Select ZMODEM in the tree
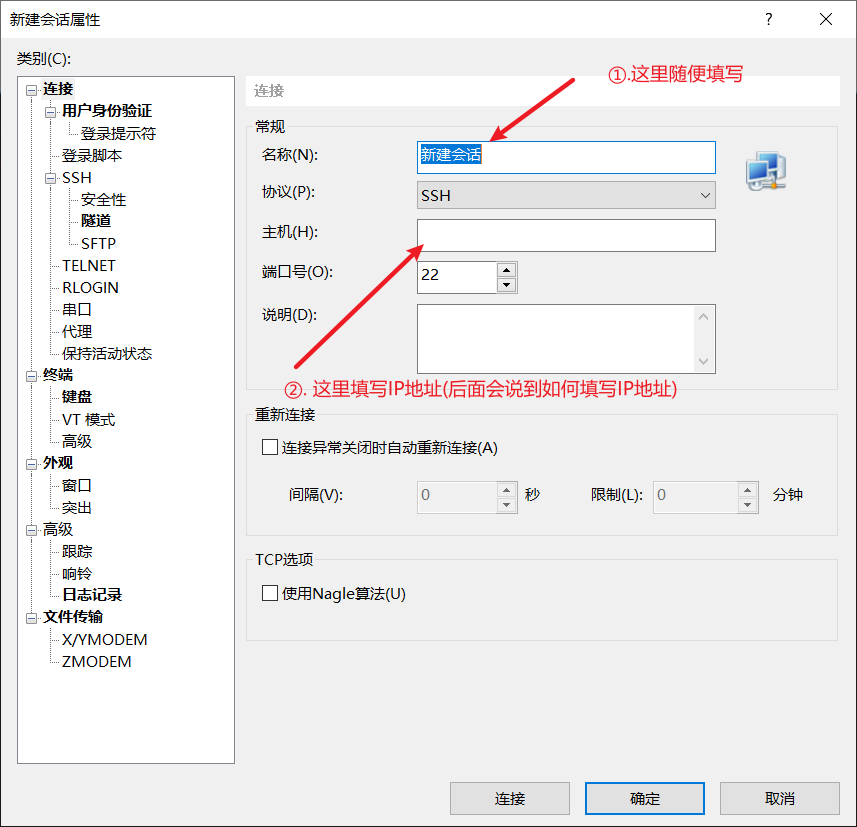The height and width of the screenshot is (827, 857). tap(94, 661)
